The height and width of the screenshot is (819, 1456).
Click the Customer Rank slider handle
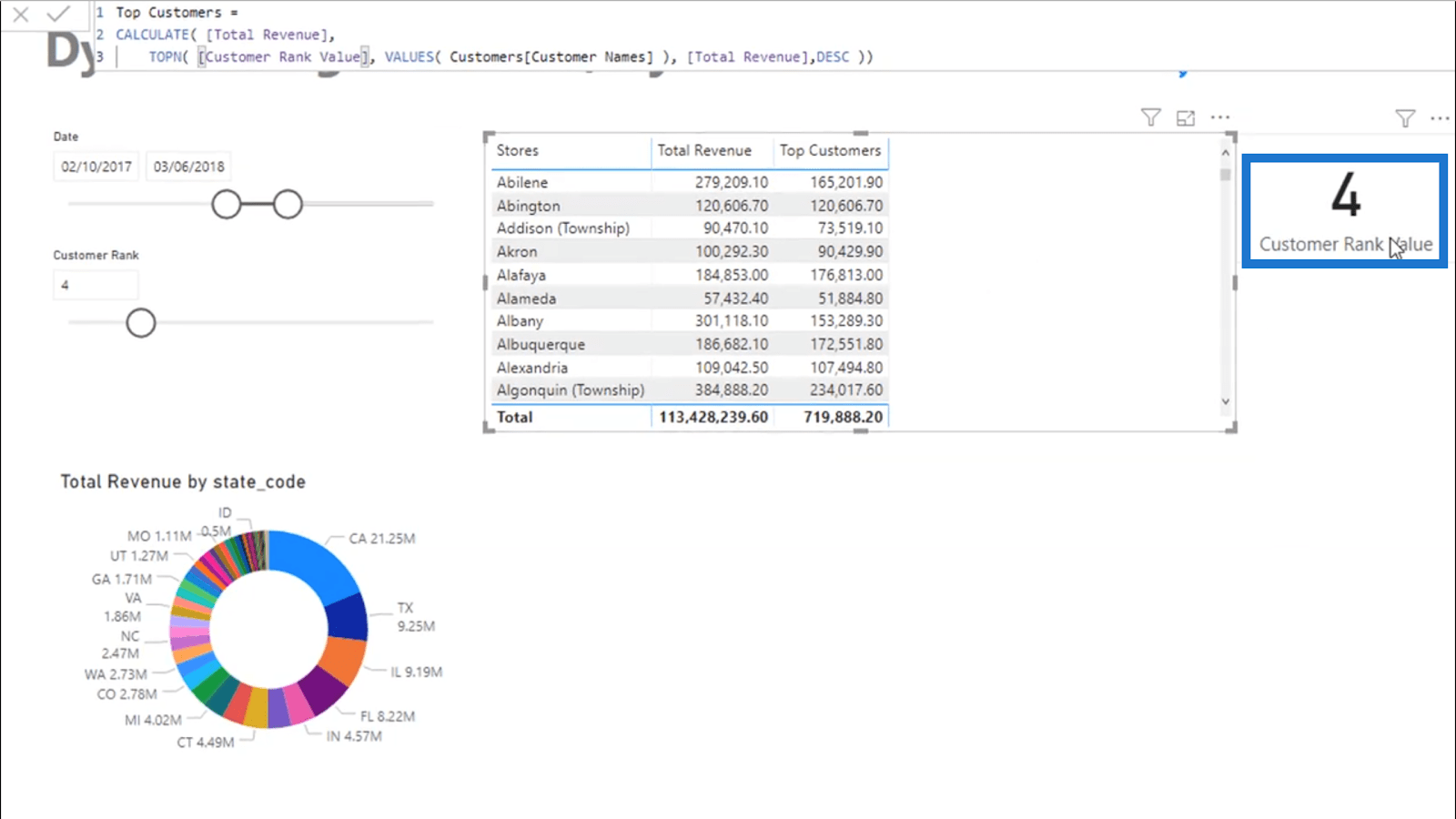coord(141,323)
